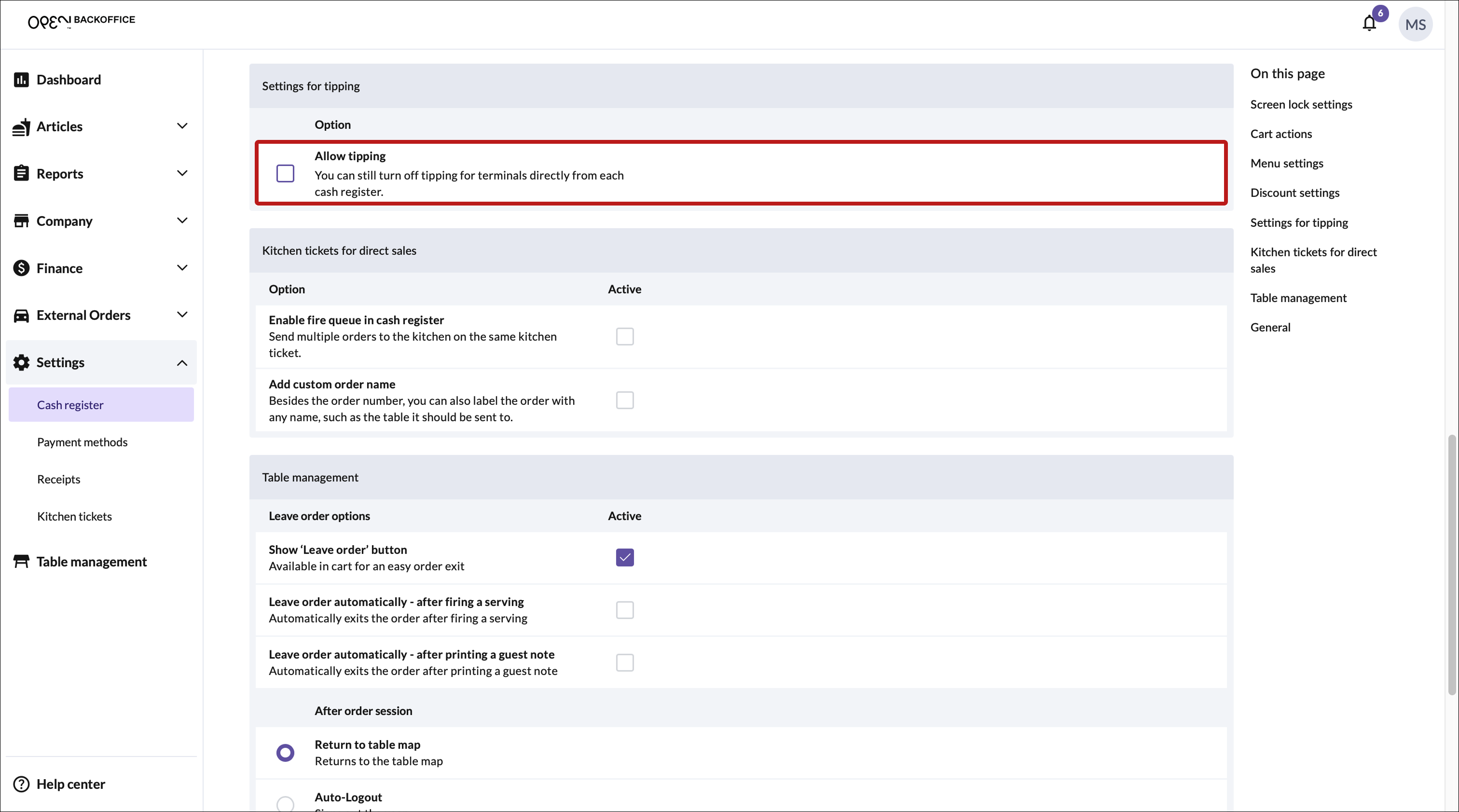The width and height of the screenshot is (1459, 812).
Task: Click the Help center question icon
Action: (21, 784)
